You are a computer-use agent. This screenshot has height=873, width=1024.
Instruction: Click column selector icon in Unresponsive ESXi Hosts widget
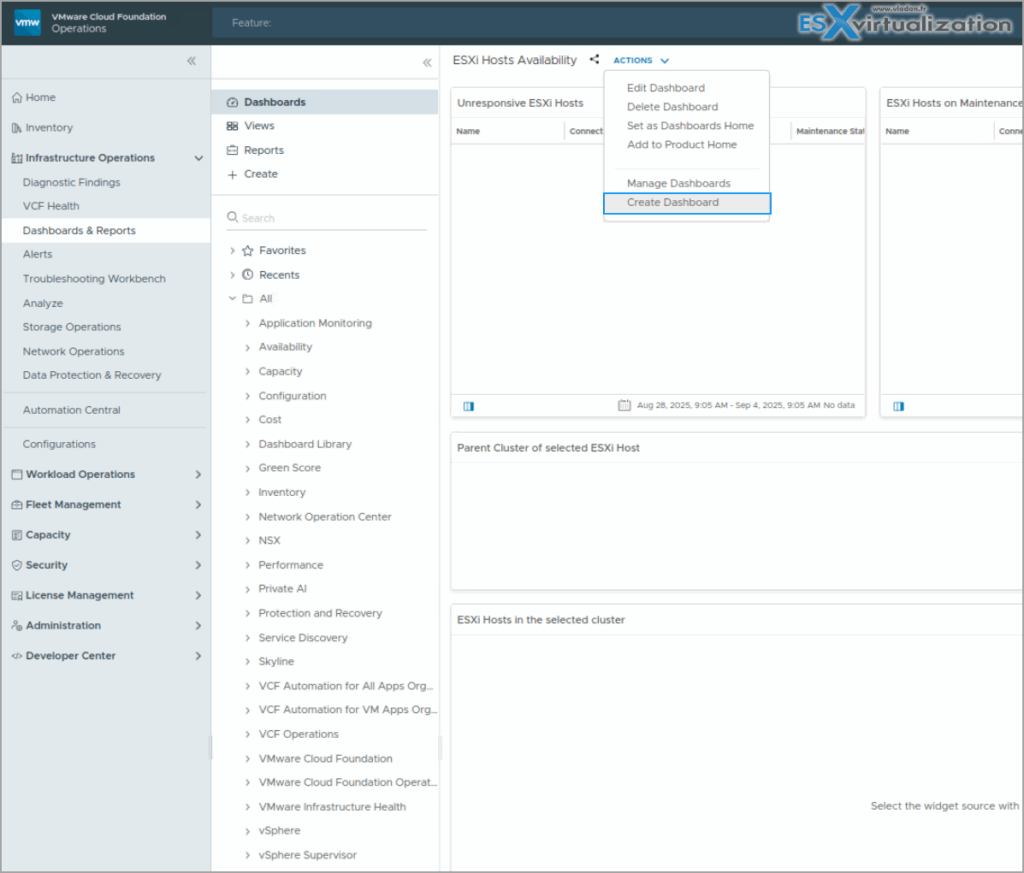point(469,406)
